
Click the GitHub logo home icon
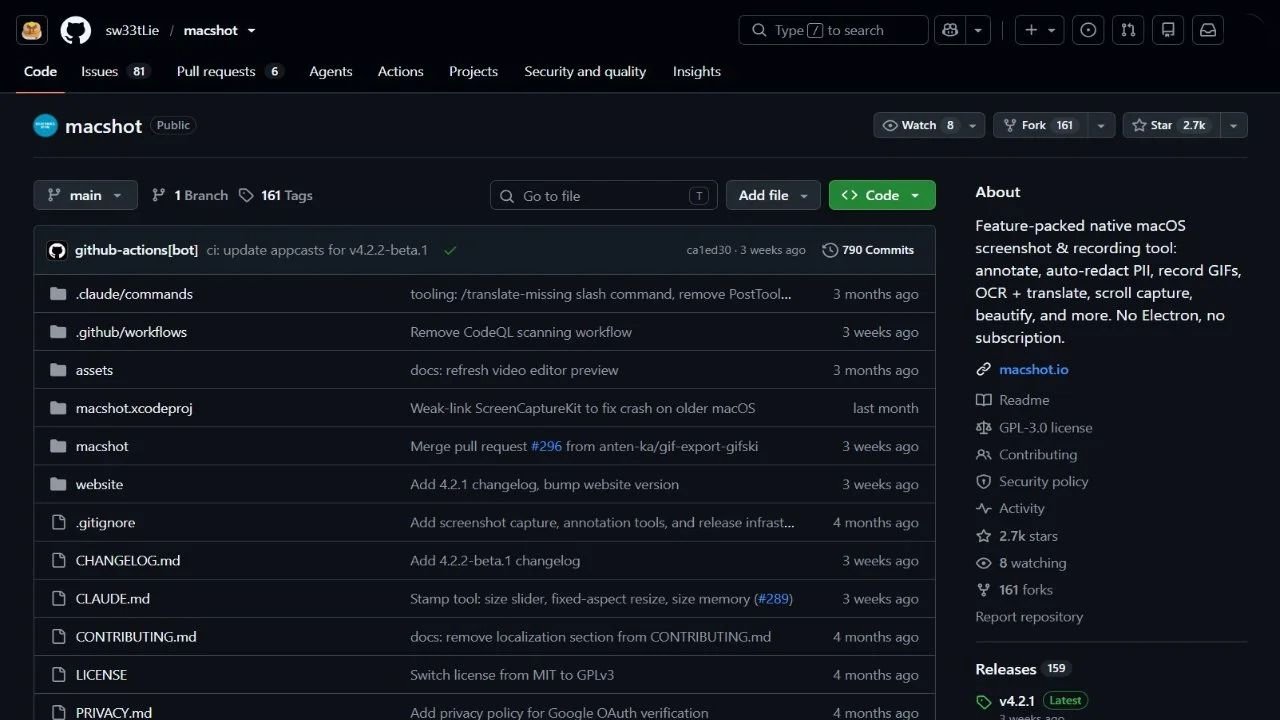click(75, 30)
